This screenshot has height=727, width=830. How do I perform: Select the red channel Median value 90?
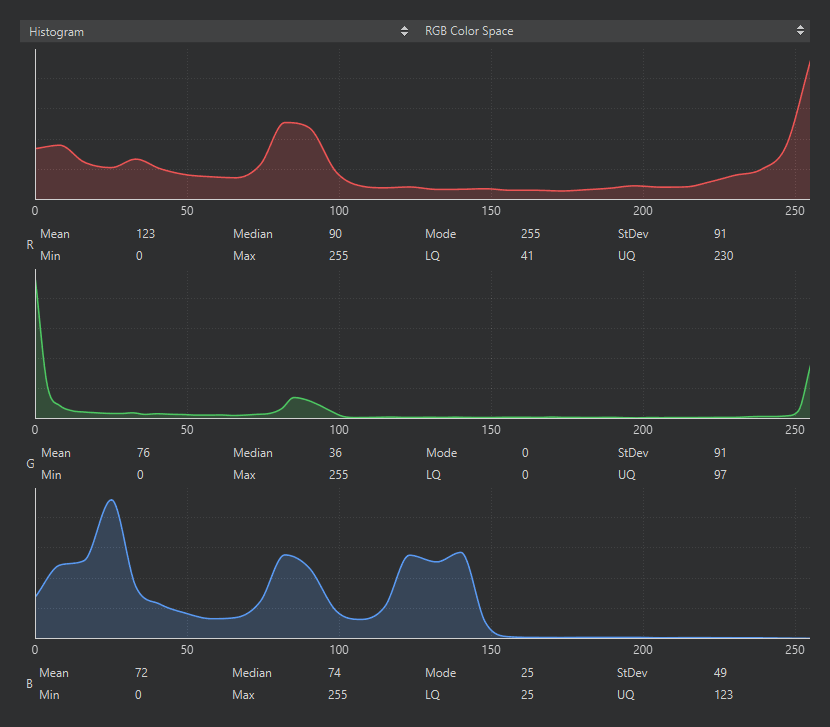pyautogui.click(x=335, y=234)
